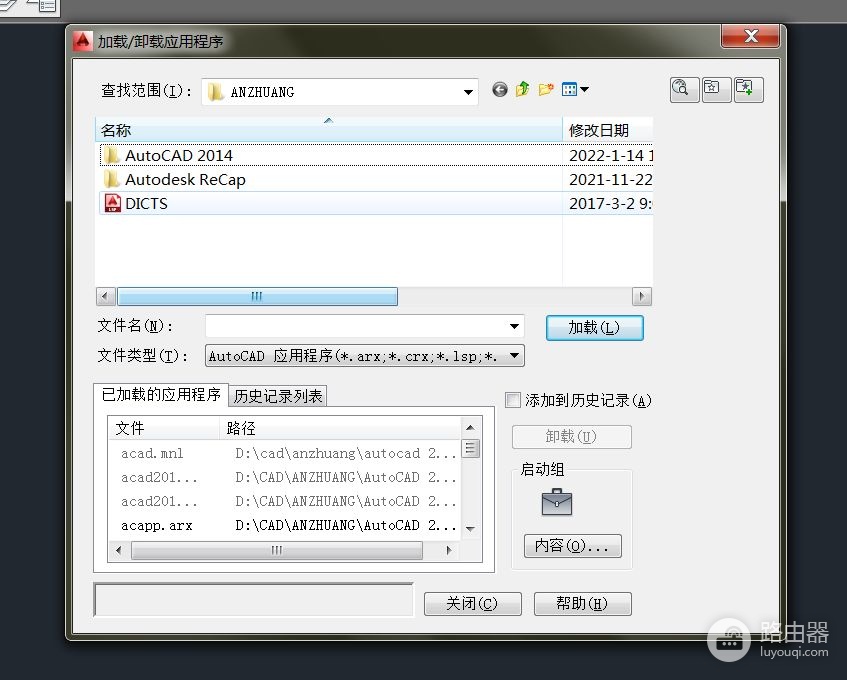Screen dimensions: 847x680
Task: Click loaded apps list scroll up arrow
Action: 470,427
